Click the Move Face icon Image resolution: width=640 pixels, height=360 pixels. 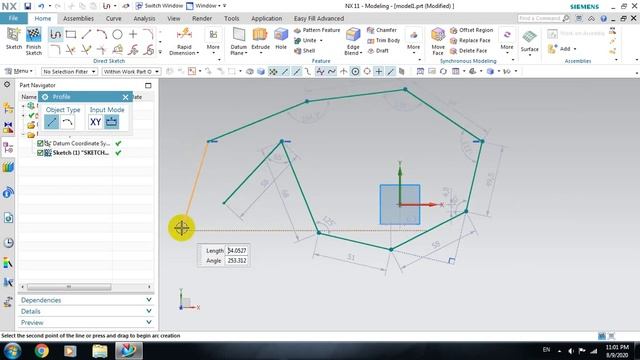[438, 35]
